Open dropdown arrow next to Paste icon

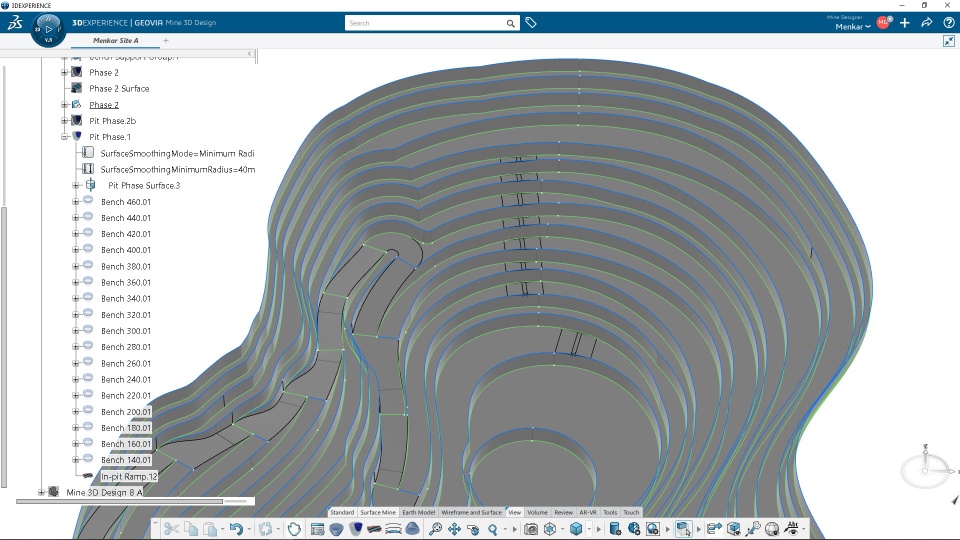tap(223, 530)
